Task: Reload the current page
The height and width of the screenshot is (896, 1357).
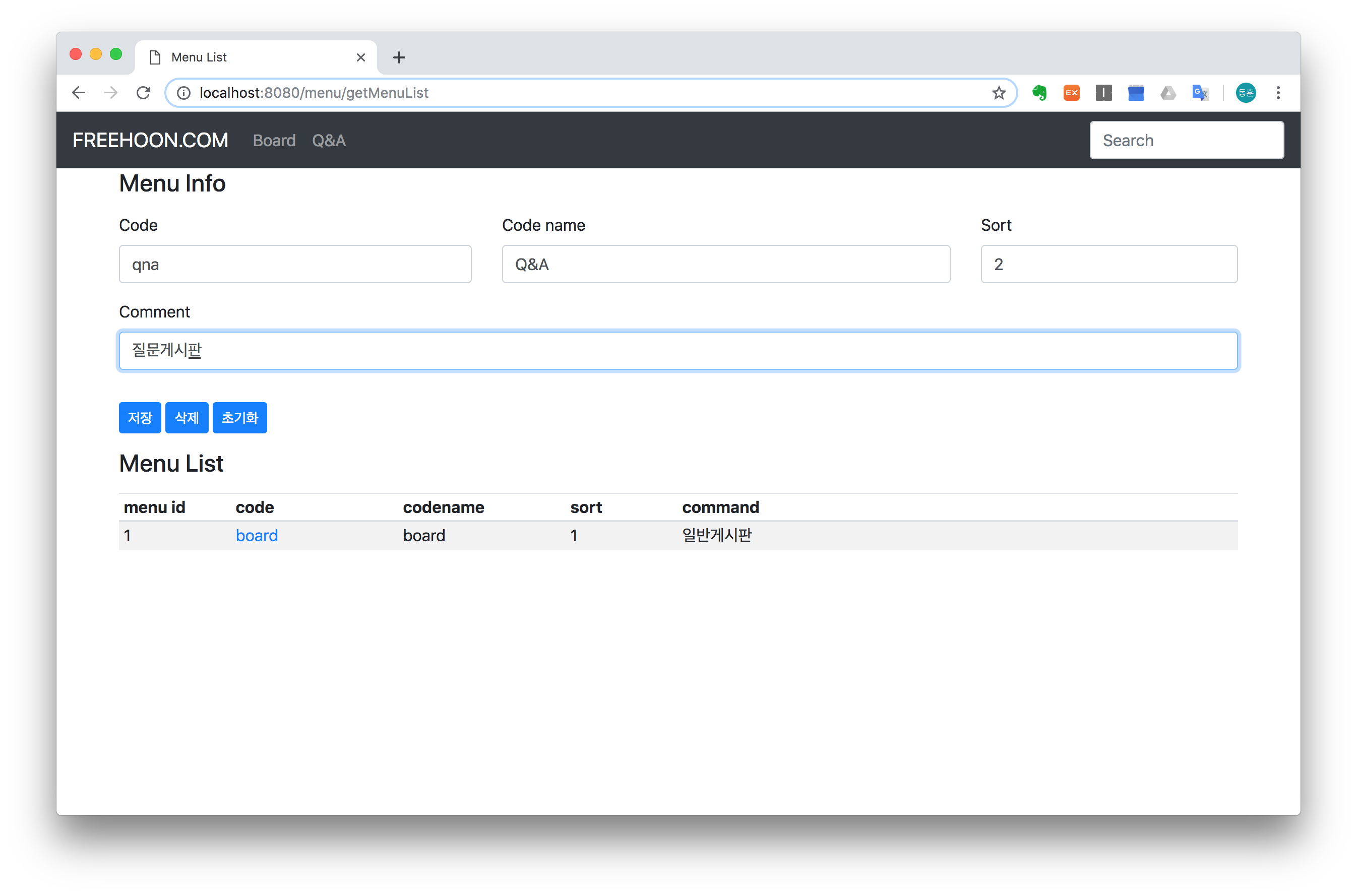Action: tap(144, 93)
